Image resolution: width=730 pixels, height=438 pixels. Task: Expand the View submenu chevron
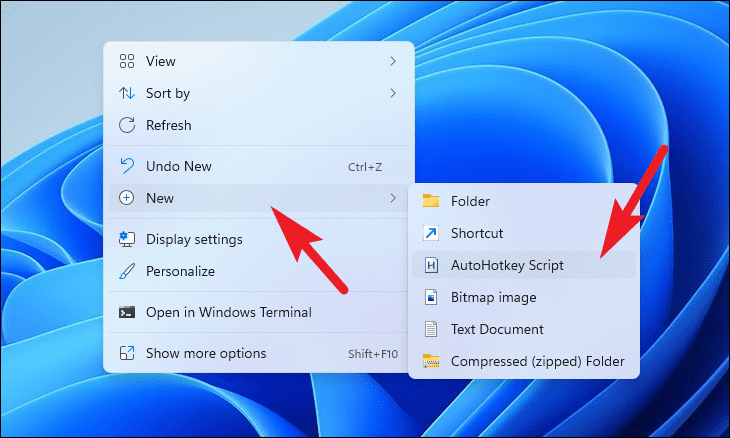coord(393,61)
